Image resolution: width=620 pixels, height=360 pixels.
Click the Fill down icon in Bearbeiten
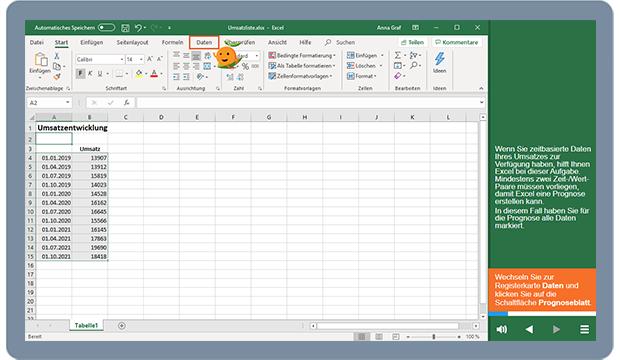click(x=398, y=65)
